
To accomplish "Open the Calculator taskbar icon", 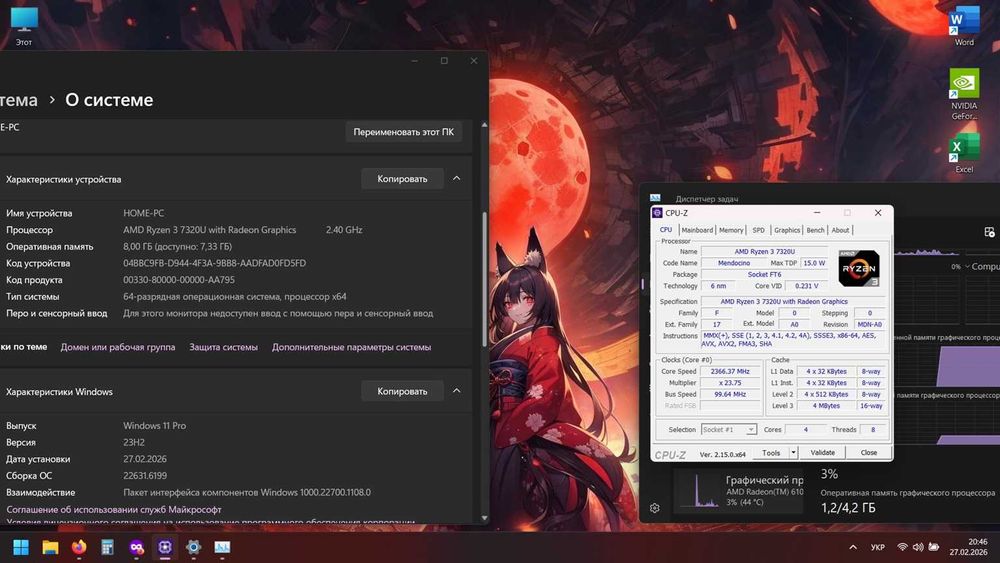I will click(x=108, y=547).
